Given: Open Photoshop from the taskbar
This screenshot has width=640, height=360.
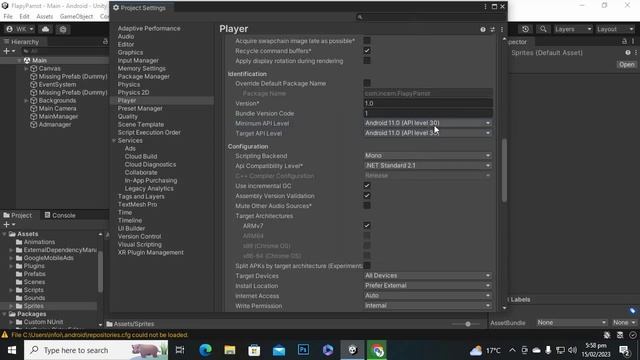Looking at the screenshot, I should click(303, 350).
